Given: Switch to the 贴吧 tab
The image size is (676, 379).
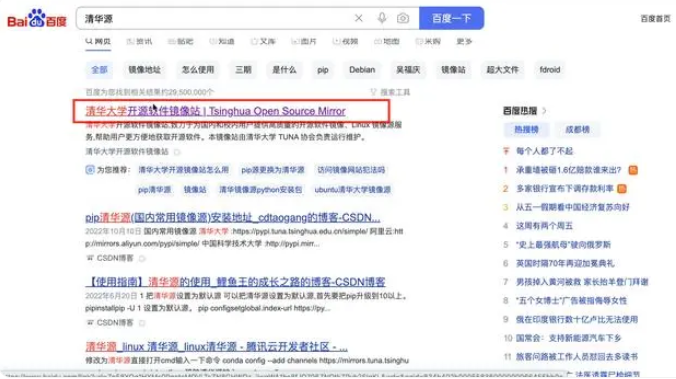Looking at the screenshot, I should coord(181,41).
